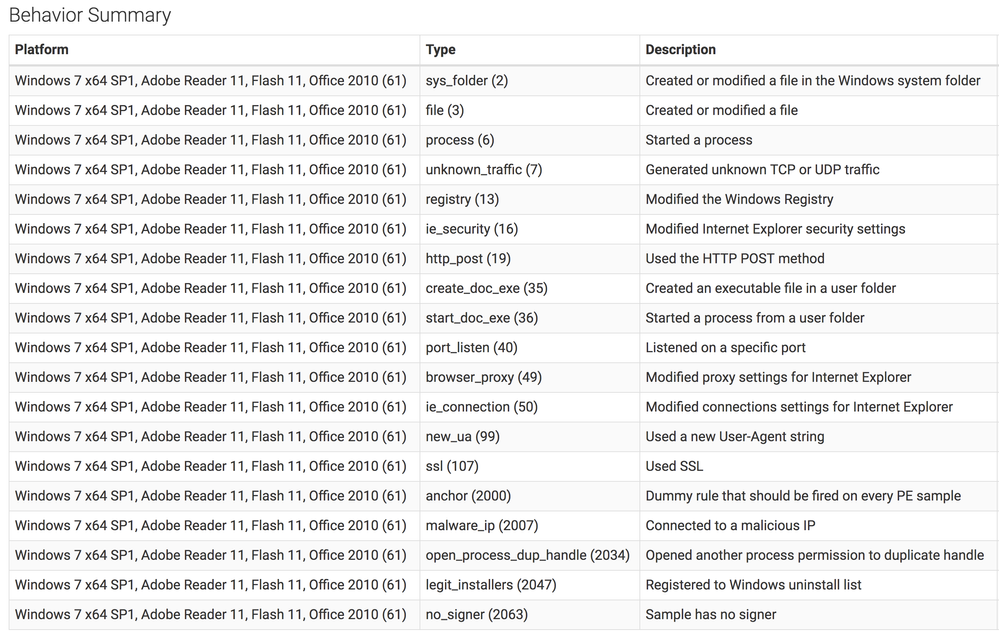Select the sys_folder (2) type cell
This screenshot has width=999, height=635.
466,81
